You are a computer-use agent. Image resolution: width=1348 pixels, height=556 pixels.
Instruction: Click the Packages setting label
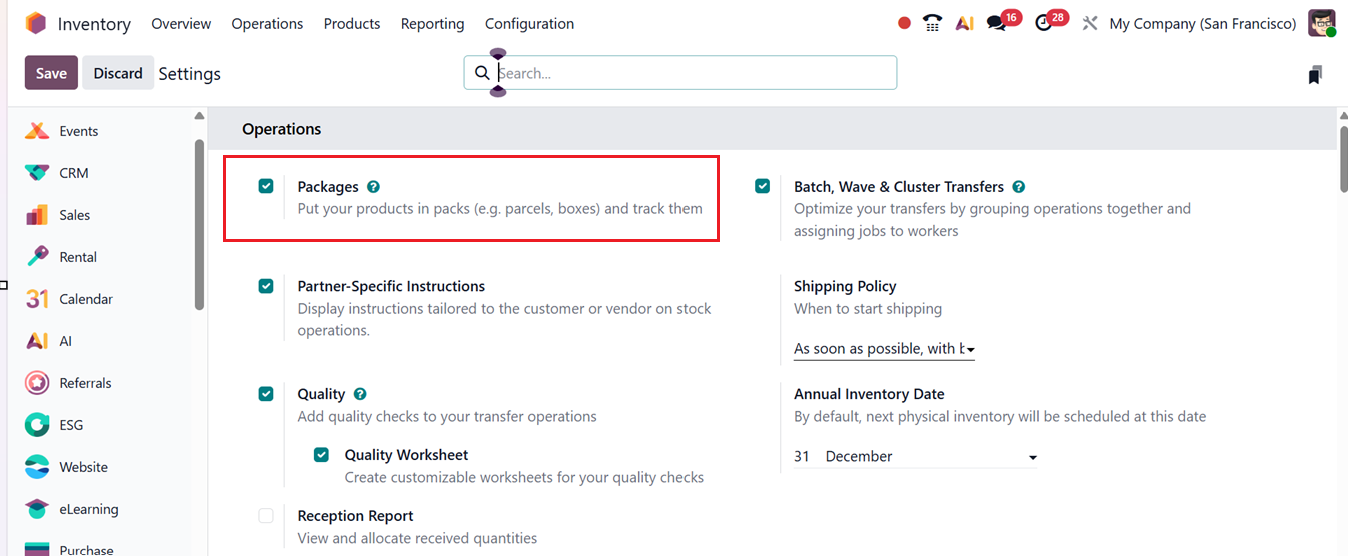(328, 187)
